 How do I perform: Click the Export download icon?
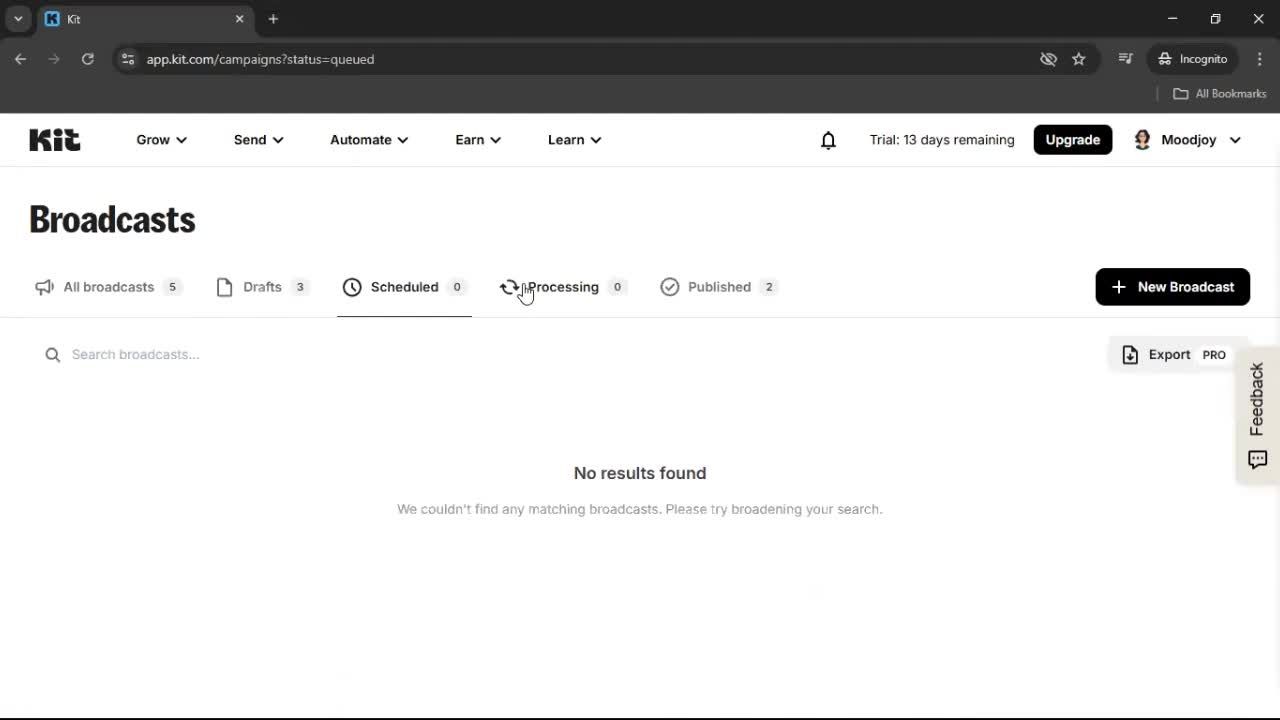(1130, 354)
